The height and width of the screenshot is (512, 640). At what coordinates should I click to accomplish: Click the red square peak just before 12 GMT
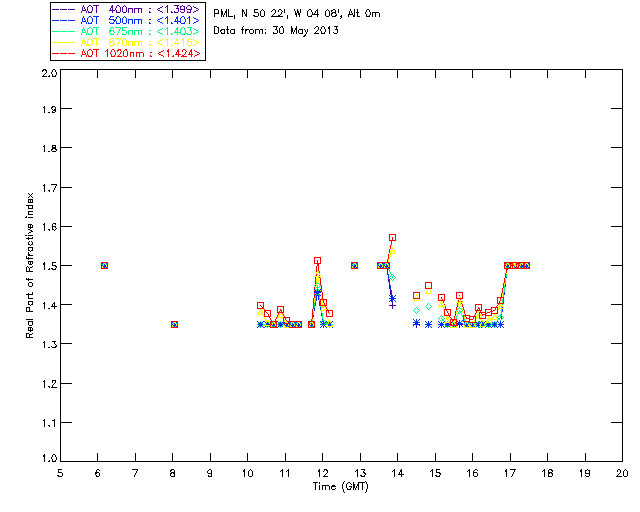pyautogui.click(x=318, y=260)
